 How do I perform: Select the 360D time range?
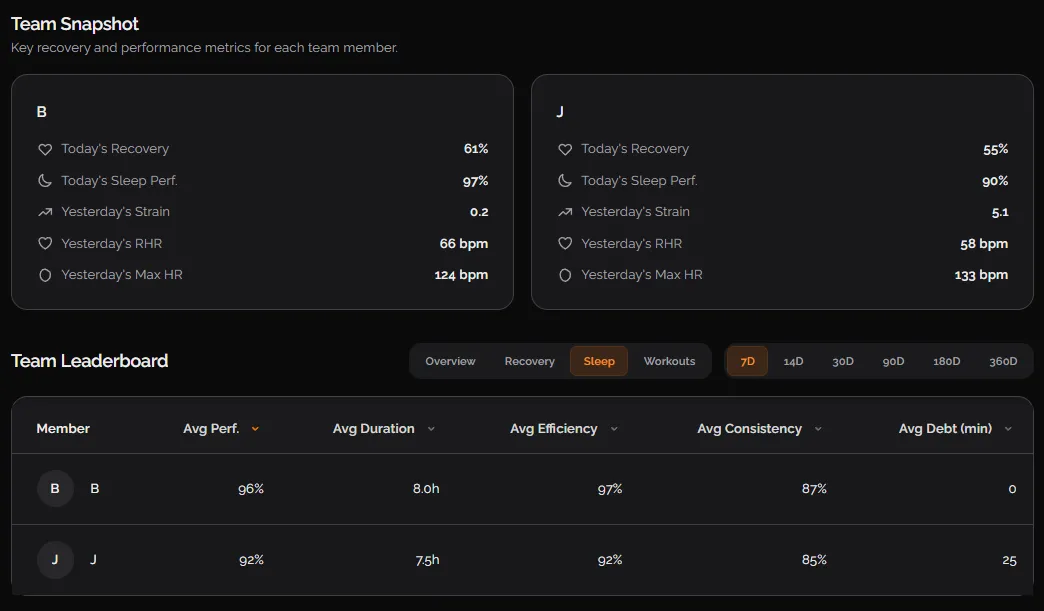(1003, 361)
